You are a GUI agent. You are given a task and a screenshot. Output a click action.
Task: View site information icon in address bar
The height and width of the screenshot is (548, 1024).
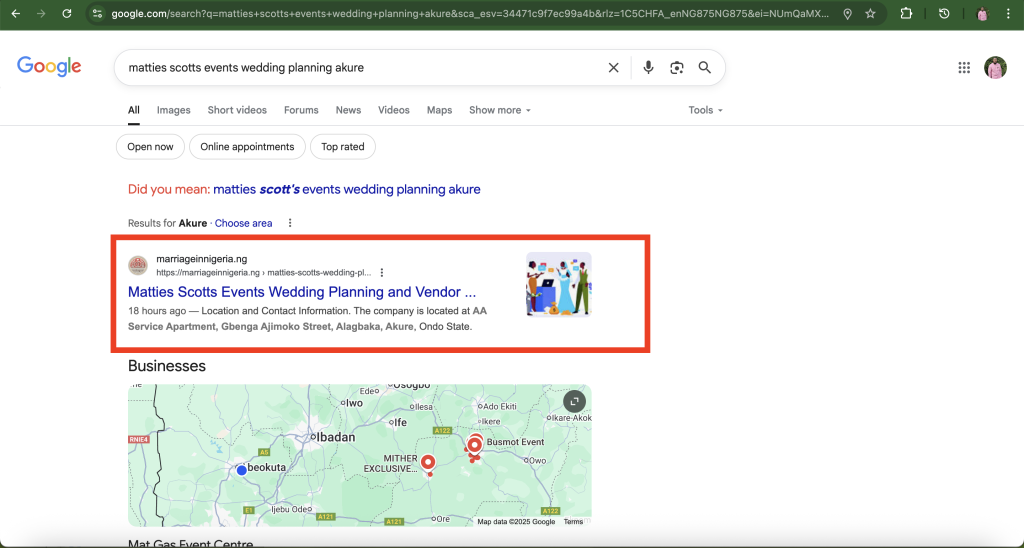pos(97,13)
